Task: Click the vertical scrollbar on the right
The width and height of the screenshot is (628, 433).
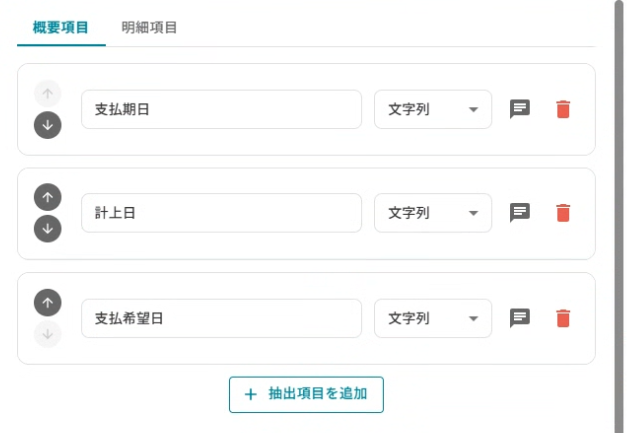Action: tap(618, 200)
